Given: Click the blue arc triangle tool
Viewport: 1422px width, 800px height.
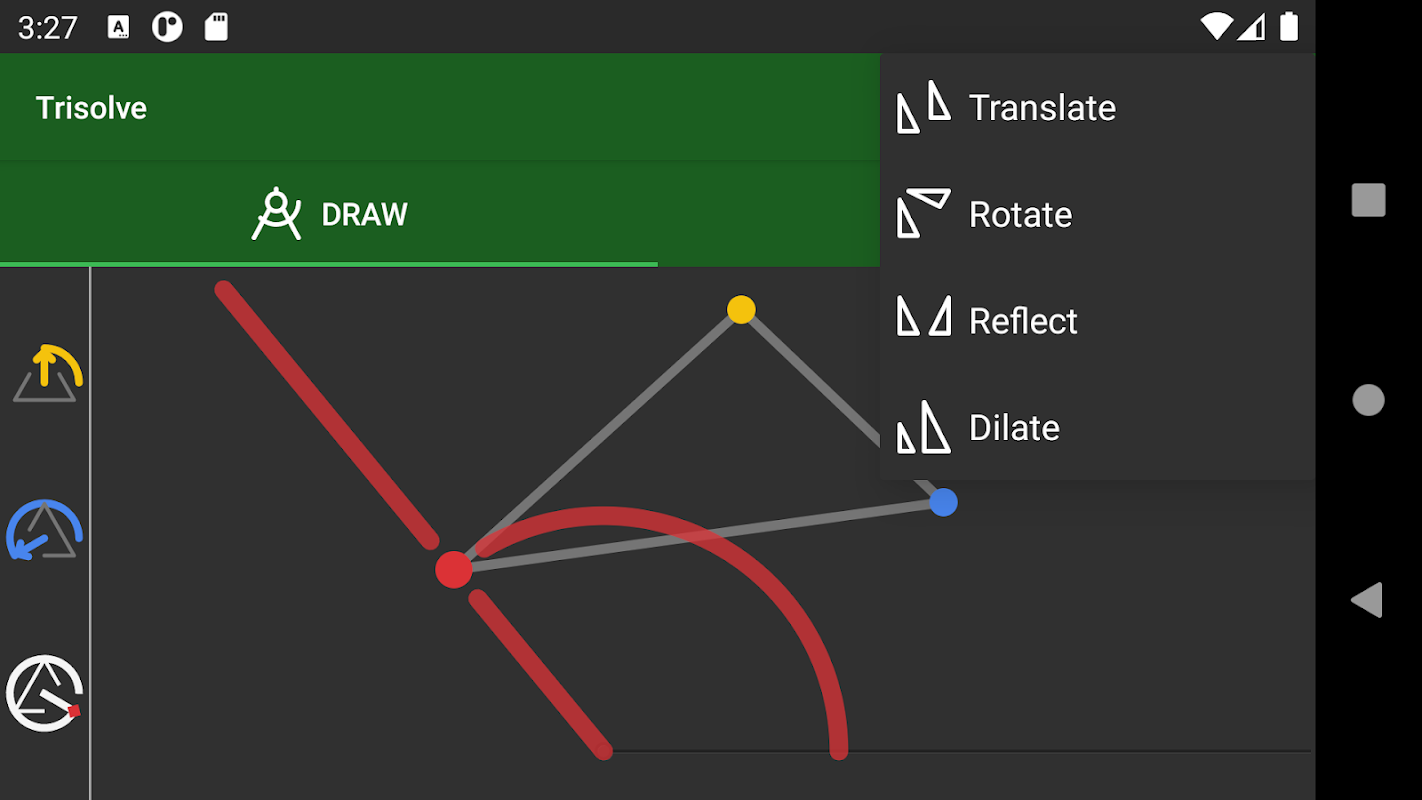Looking at the screenshot, I should pyautogui.click(x=44, y=530).
